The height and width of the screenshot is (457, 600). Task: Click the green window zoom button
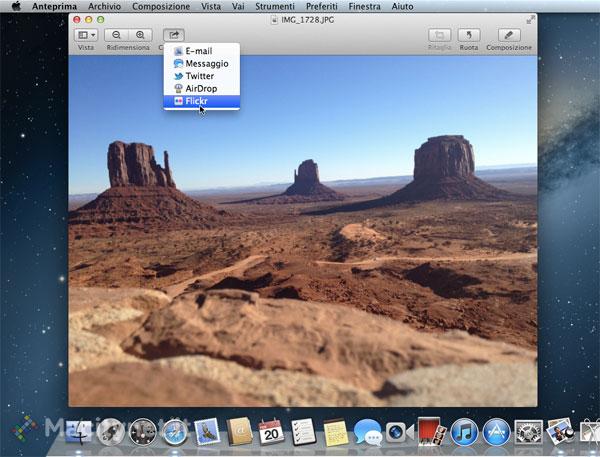[x=100, y=20]
